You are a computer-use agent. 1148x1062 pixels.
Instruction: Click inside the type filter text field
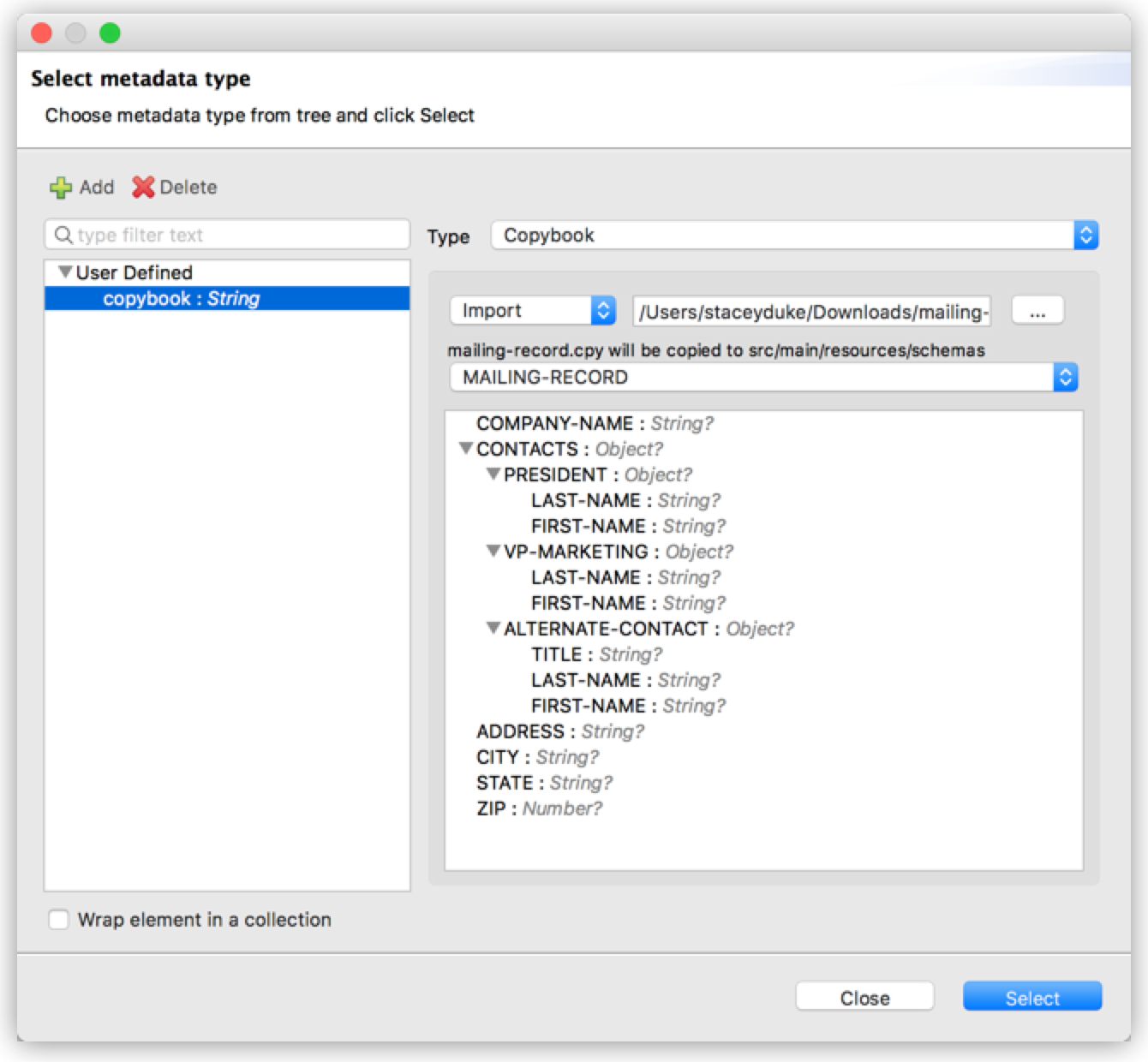(214, 234)
